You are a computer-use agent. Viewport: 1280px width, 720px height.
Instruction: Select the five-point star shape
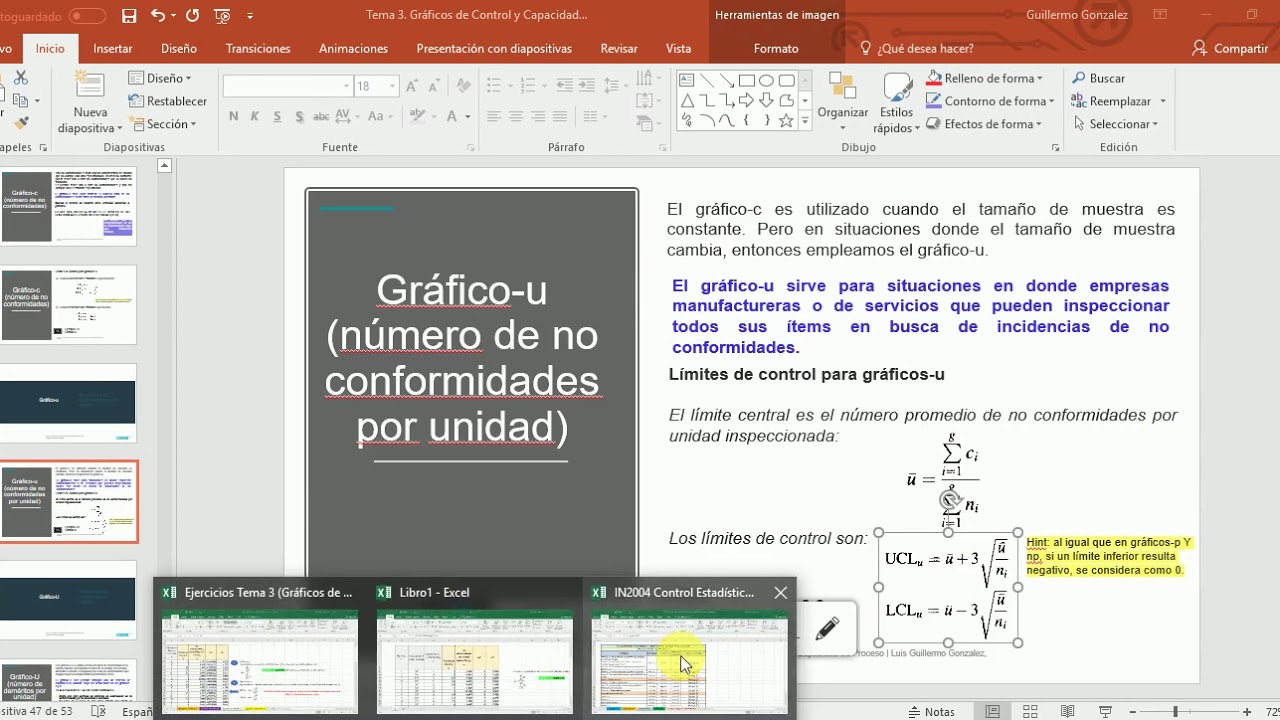(x=786, y=120)
